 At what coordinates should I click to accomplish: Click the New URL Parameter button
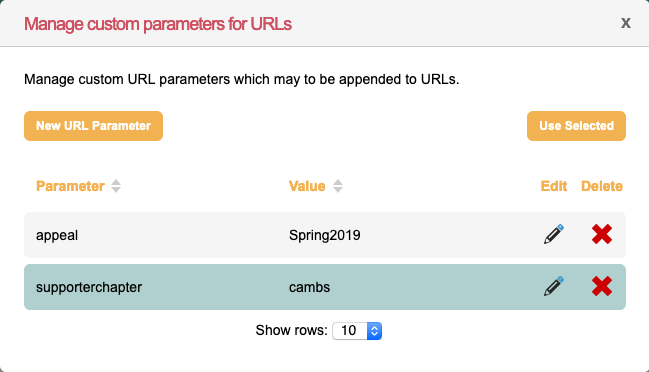(x=94, y=126)
